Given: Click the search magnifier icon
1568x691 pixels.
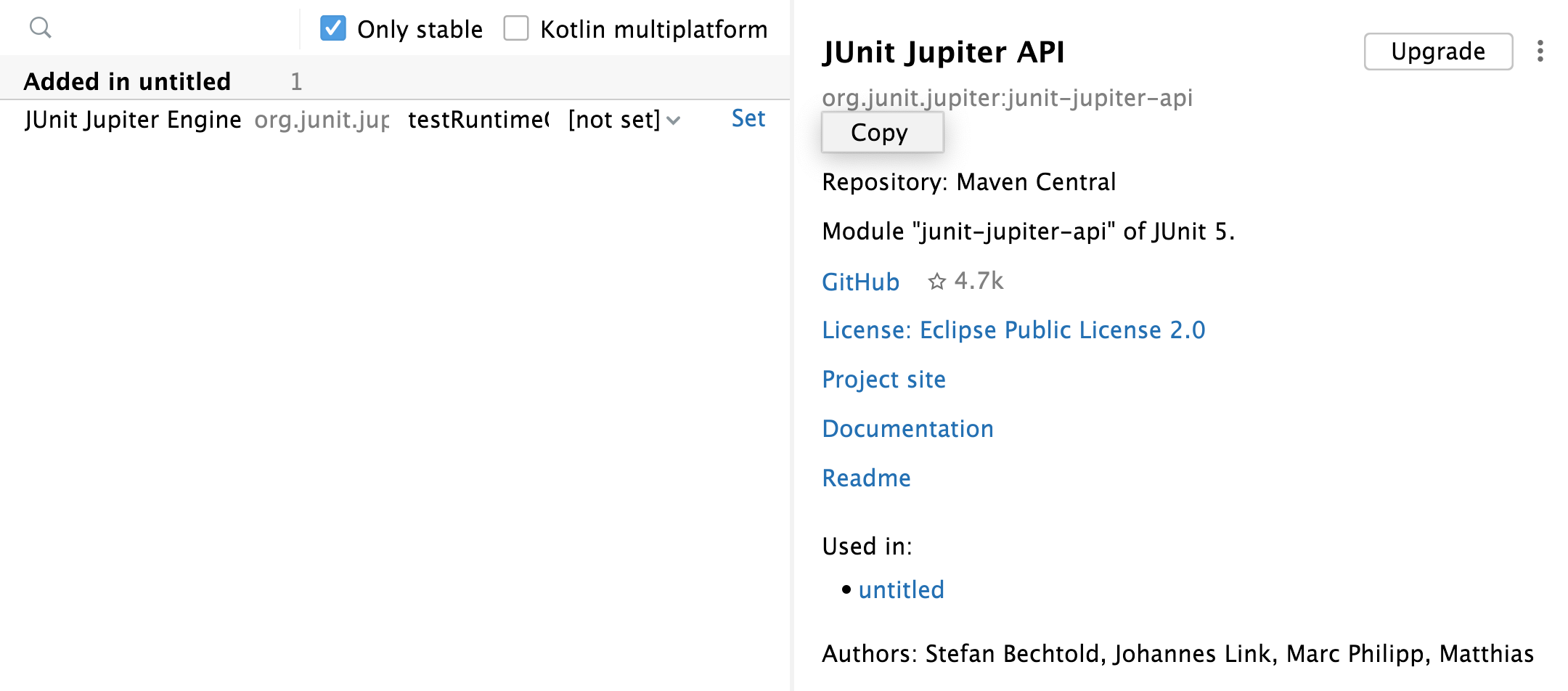Looking at the screenshot, I should click(x=41, y=28).
